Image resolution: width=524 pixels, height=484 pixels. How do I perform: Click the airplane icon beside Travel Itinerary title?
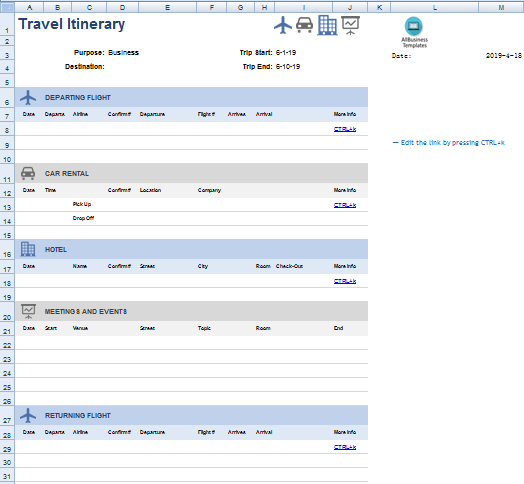click(x=283, y=25)
